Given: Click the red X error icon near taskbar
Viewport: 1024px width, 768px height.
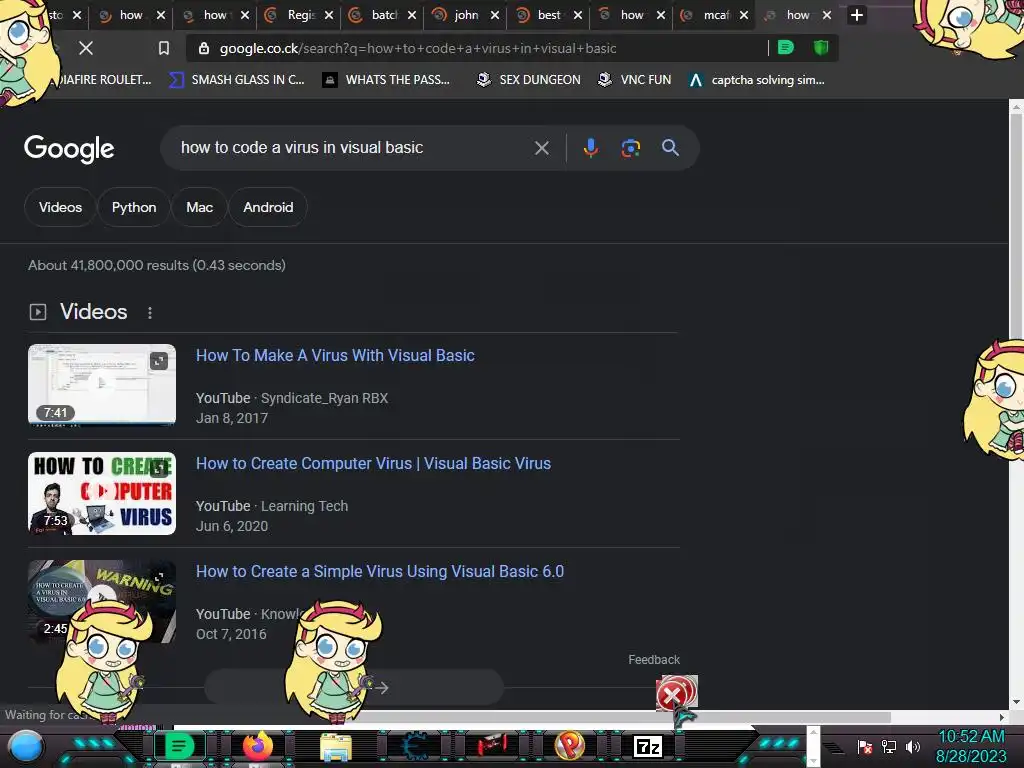Looking at the screenshot, I should pyautogui.click(x=673, y=696).
